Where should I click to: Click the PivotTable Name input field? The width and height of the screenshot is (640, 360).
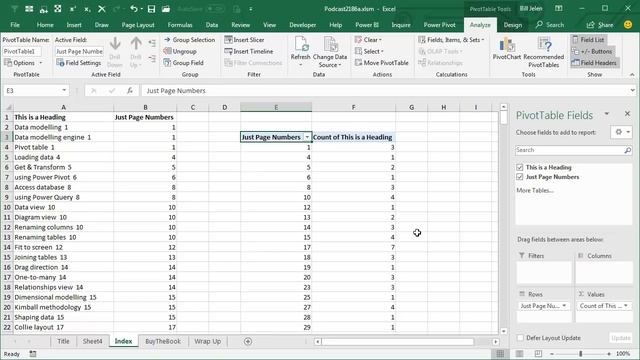[x=22, y=51]
